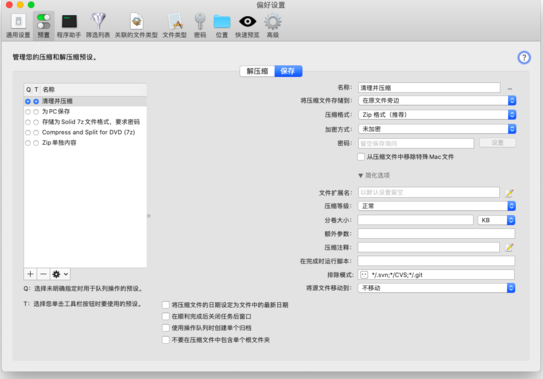Add a new preset with plus button
The width and height of the screenshot is (543, 379).
click(30, 274)
